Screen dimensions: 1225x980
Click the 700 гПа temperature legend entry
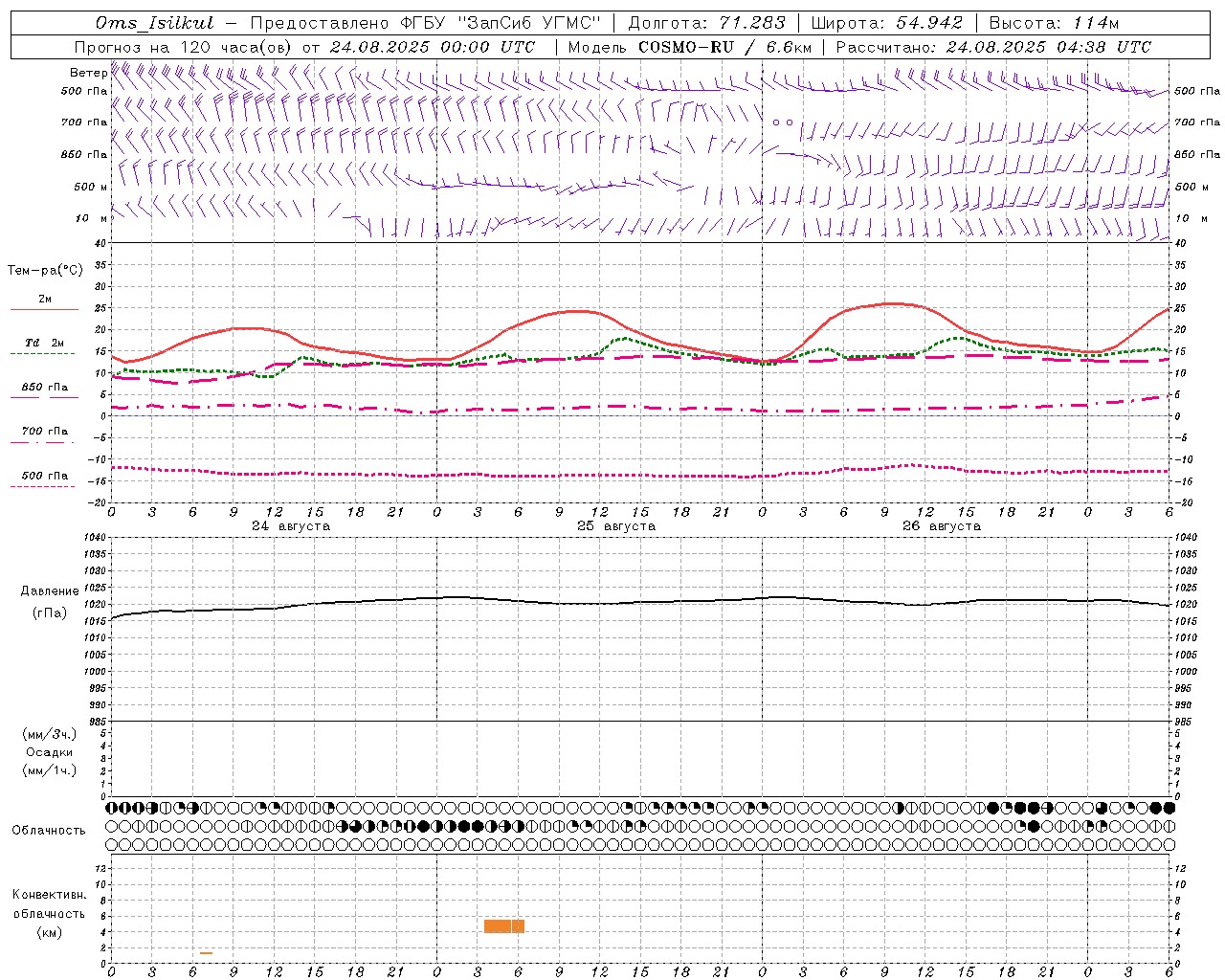pos(44,432)
